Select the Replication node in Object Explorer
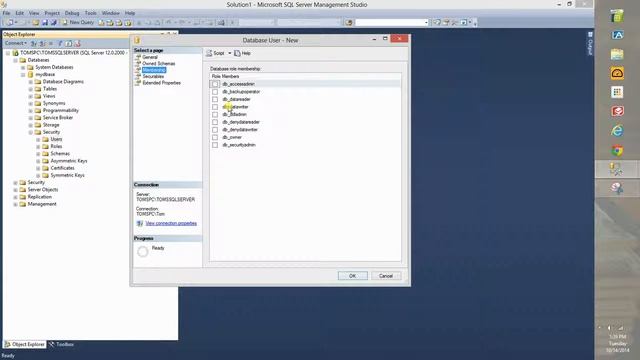 (40, 197)
